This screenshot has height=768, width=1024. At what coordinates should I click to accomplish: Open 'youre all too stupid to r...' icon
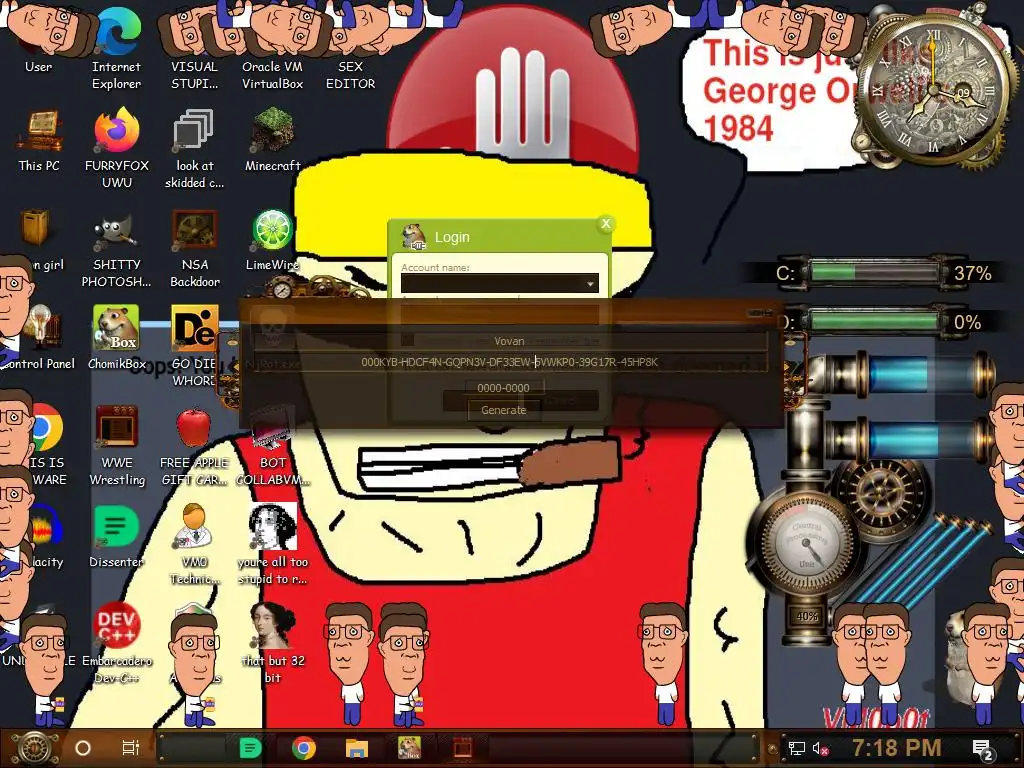[272, 543]
